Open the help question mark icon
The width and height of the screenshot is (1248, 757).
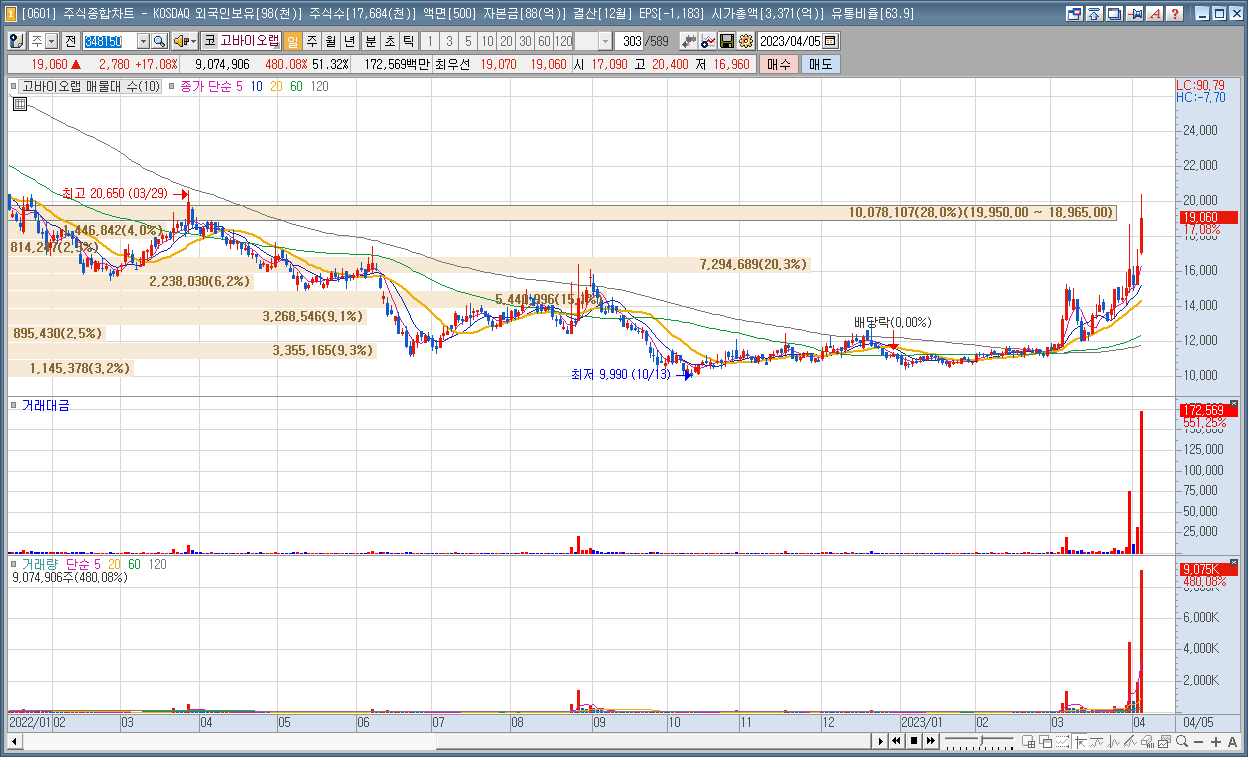tap(1174, 14)
